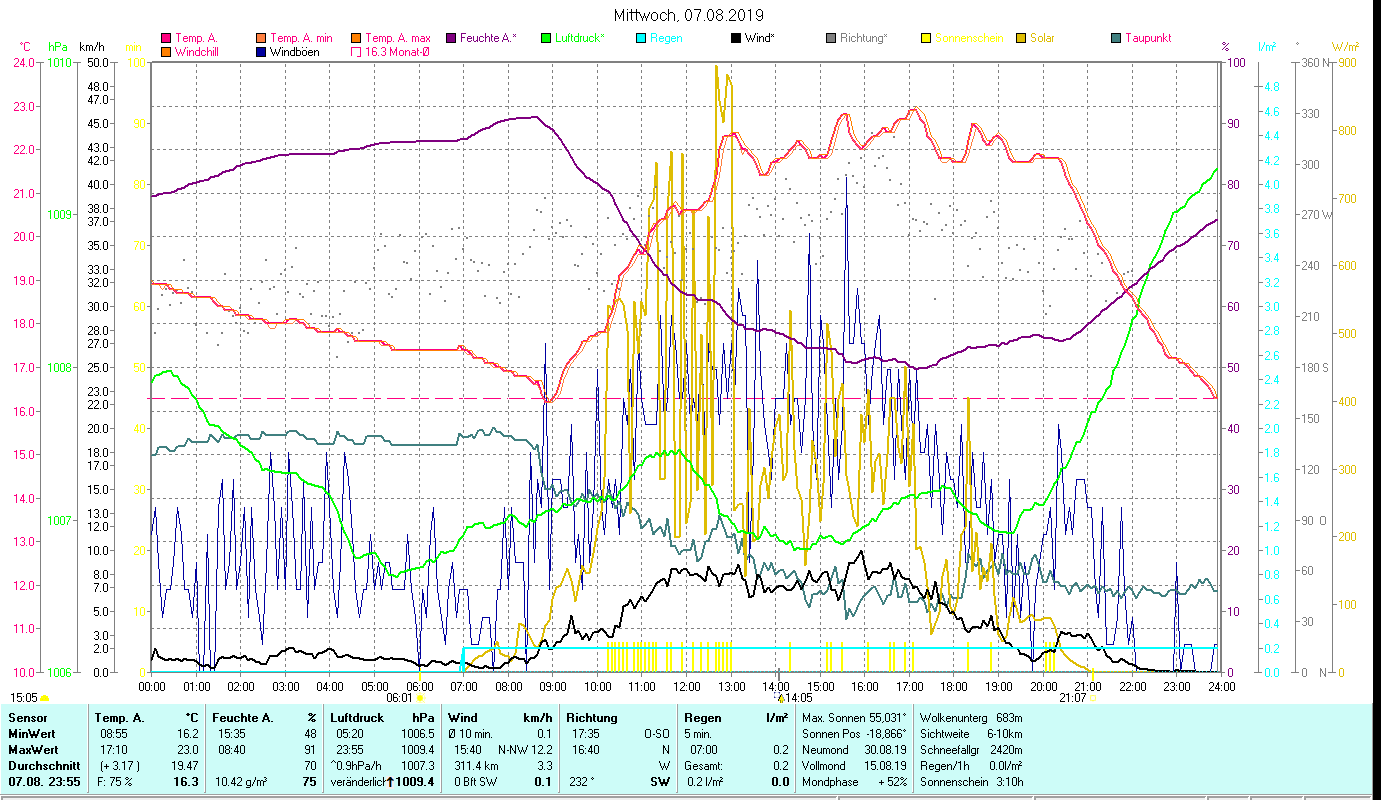The image size is (1381, 800).
Task: Click the Luftdruck column header in data table
Action: tap(357, 717)
